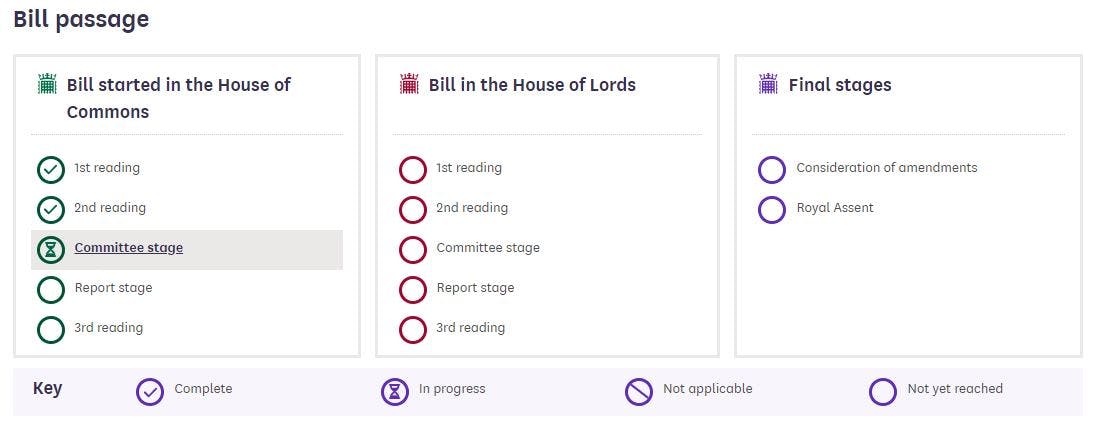Click Lords 3rd reading circle
The image size is (1095, 423).
(x=413, y=330)
